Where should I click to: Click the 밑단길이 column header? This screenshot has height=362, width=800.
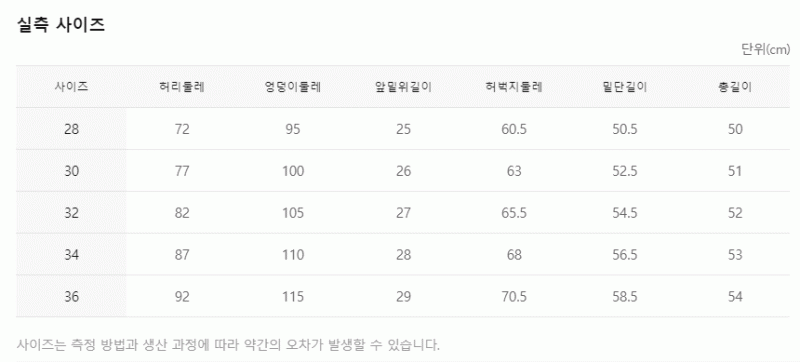624,87
